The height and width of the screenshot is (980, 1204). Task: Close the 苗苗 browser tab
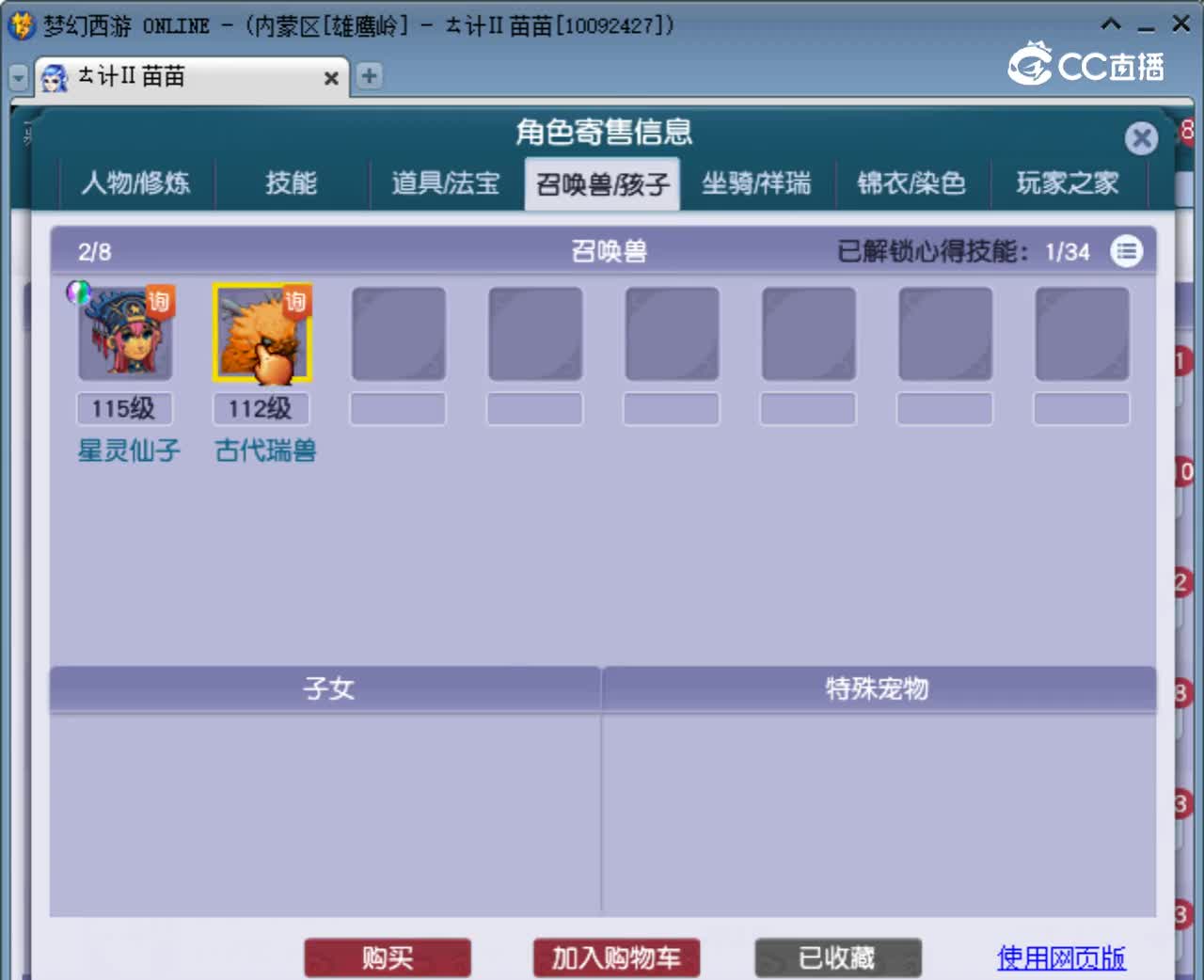tap(331, 78)
